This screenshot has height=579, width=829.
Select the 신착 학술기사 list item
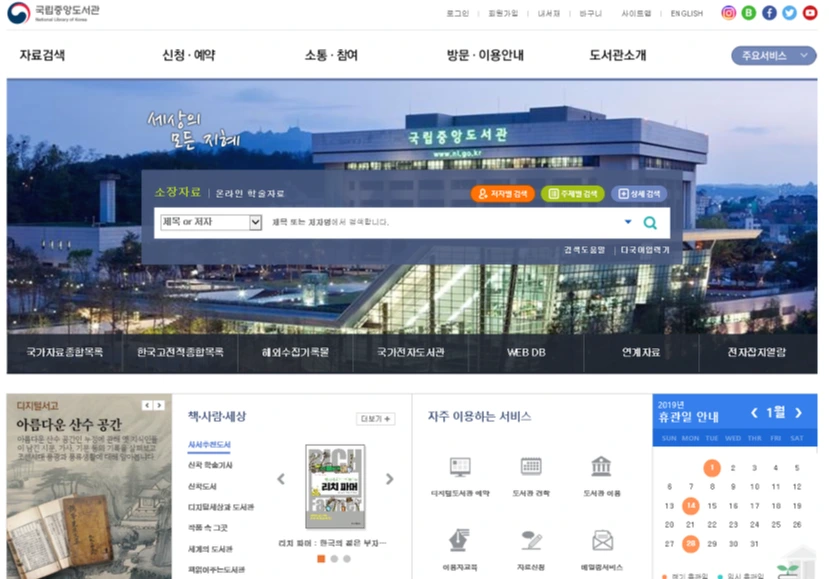click(210, 465)
